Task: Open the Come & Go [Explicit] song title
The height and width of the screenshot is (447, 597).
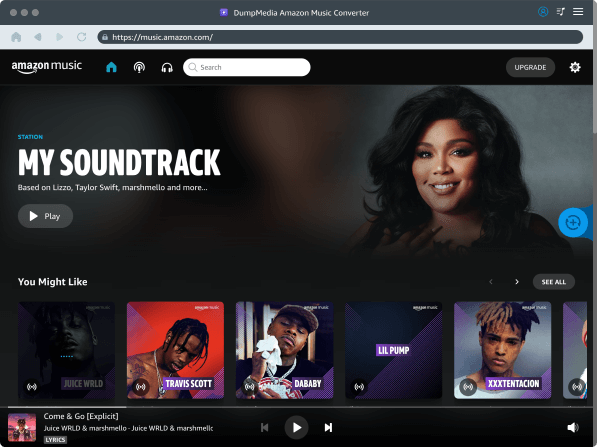Action: tap(81, 416)
